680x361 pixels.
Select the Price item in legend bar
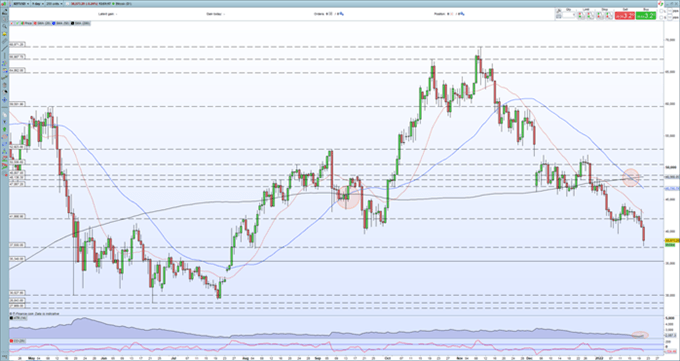(26, 23)
